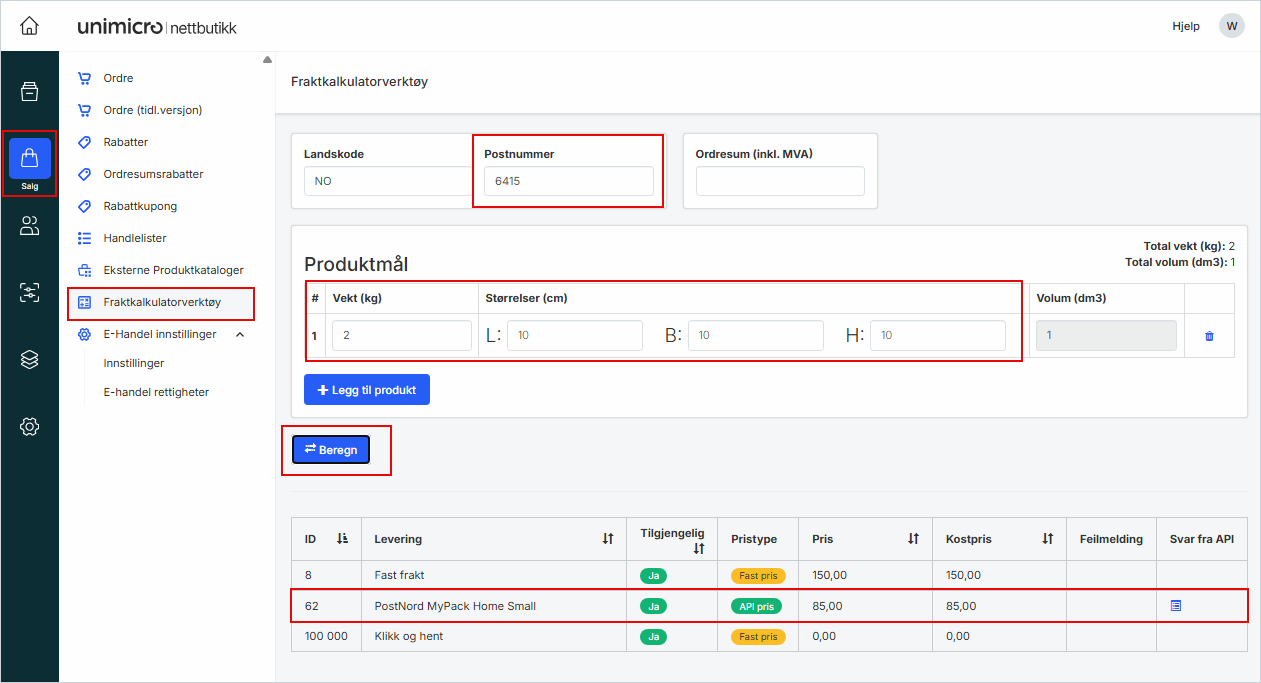Sort table by Pris column
The image size is (1261, 683).
pyautogui.click(x=912, y=539)
